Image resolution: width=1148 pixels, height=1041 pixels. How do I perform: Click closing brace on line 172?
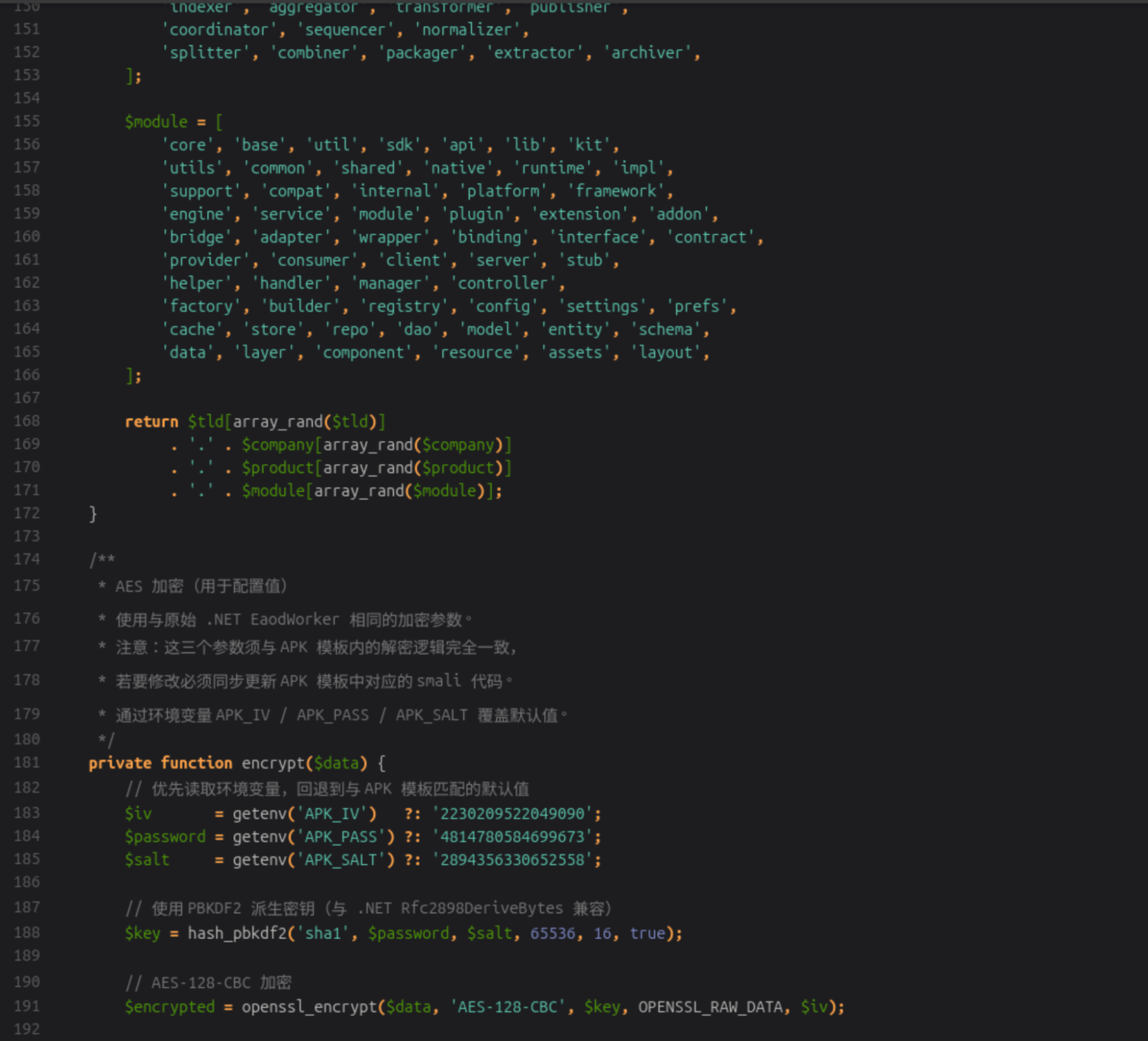click(93, 514)
